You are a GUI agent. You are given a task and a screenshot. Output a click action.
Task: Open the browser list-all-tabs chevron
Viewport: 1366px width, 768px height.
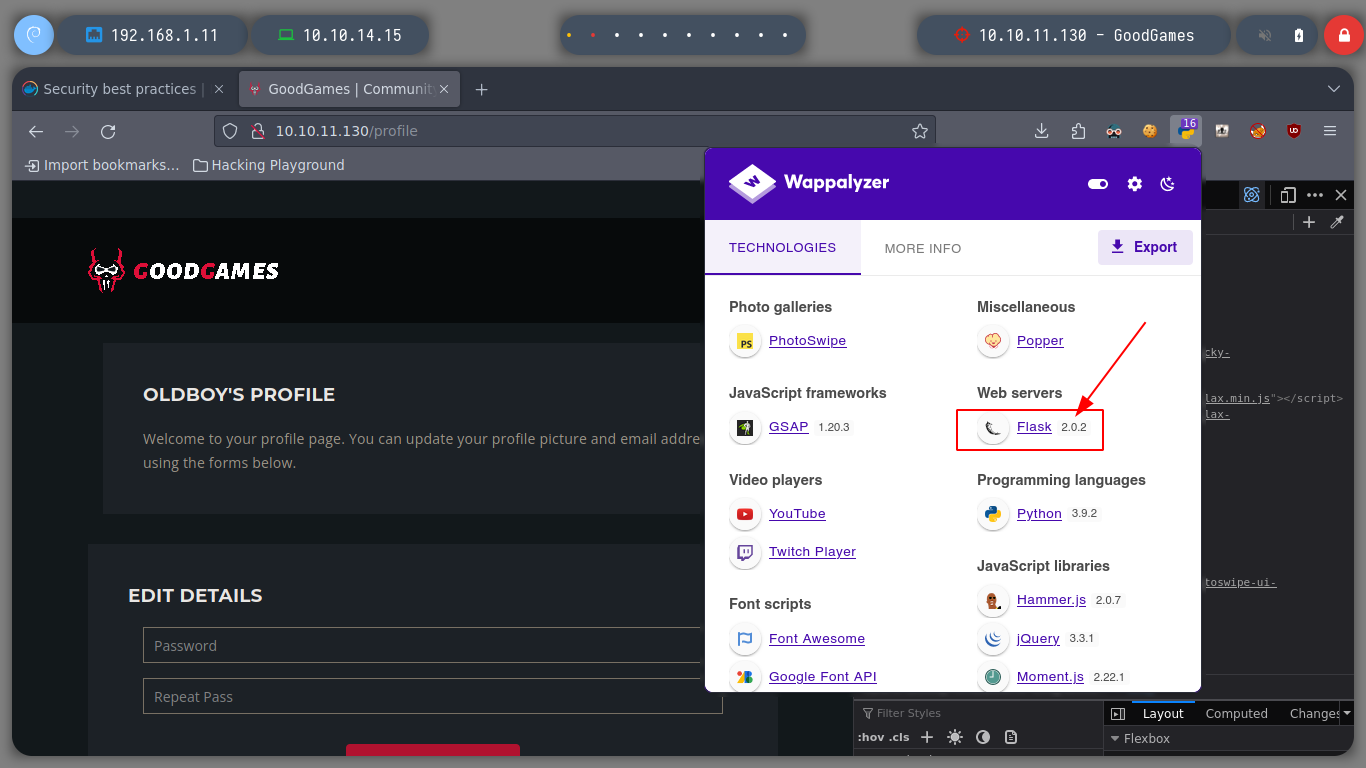(1333, 89)
